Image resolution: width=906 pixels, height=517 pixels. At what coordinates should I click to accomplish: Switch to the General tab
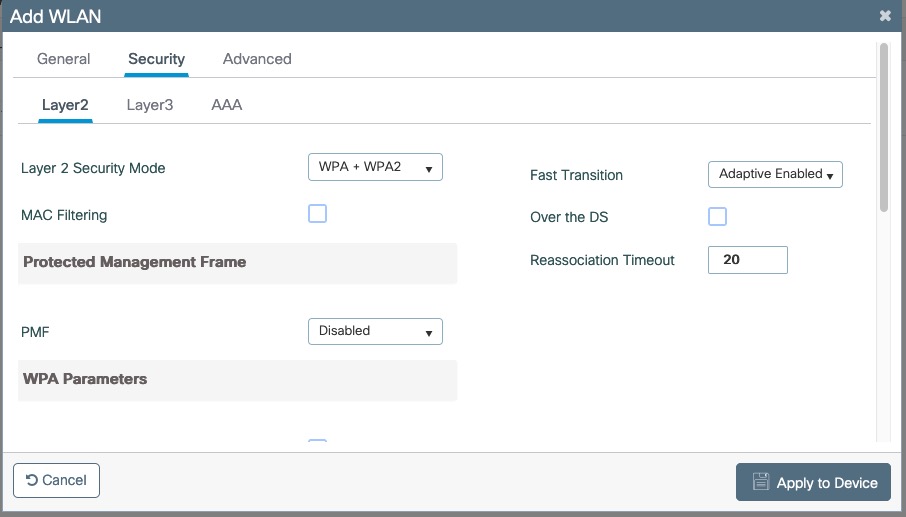64,59
